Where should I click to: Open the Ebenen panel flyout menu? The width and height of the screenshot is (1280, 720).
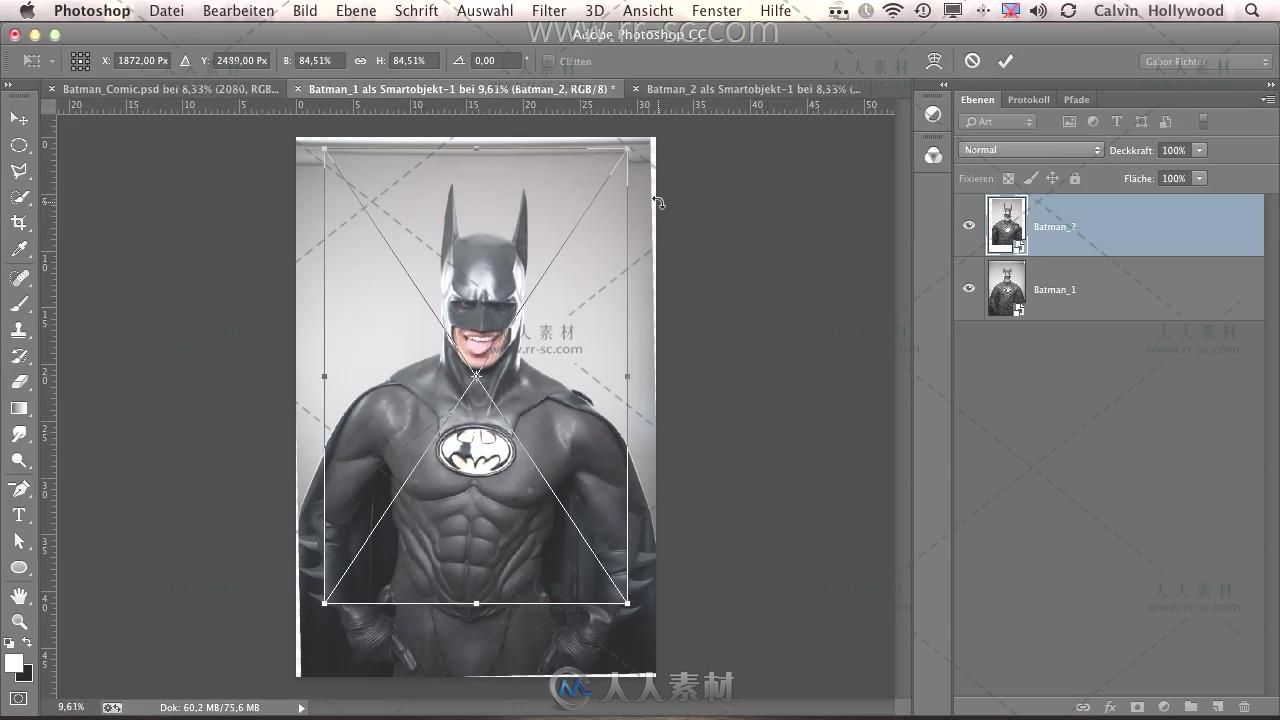tap(1267, 100)
